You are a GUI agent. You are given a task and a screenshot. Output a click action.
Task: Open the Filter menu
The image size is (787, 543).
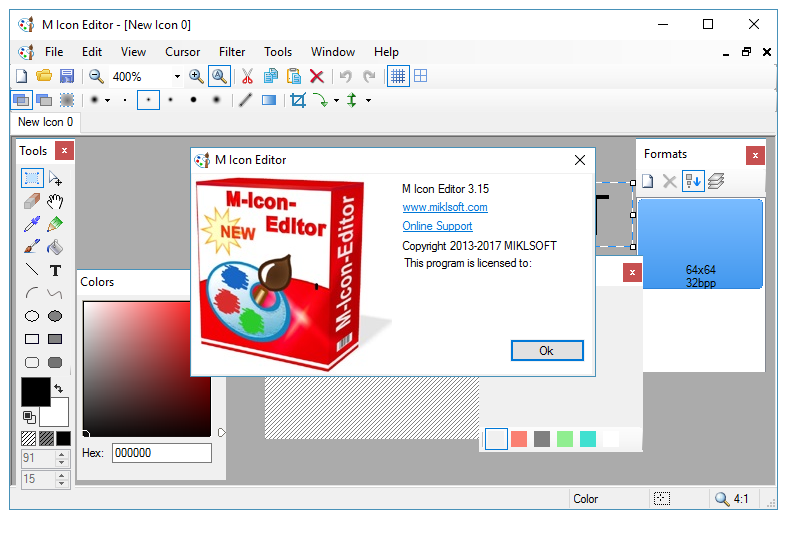point(232,52)
